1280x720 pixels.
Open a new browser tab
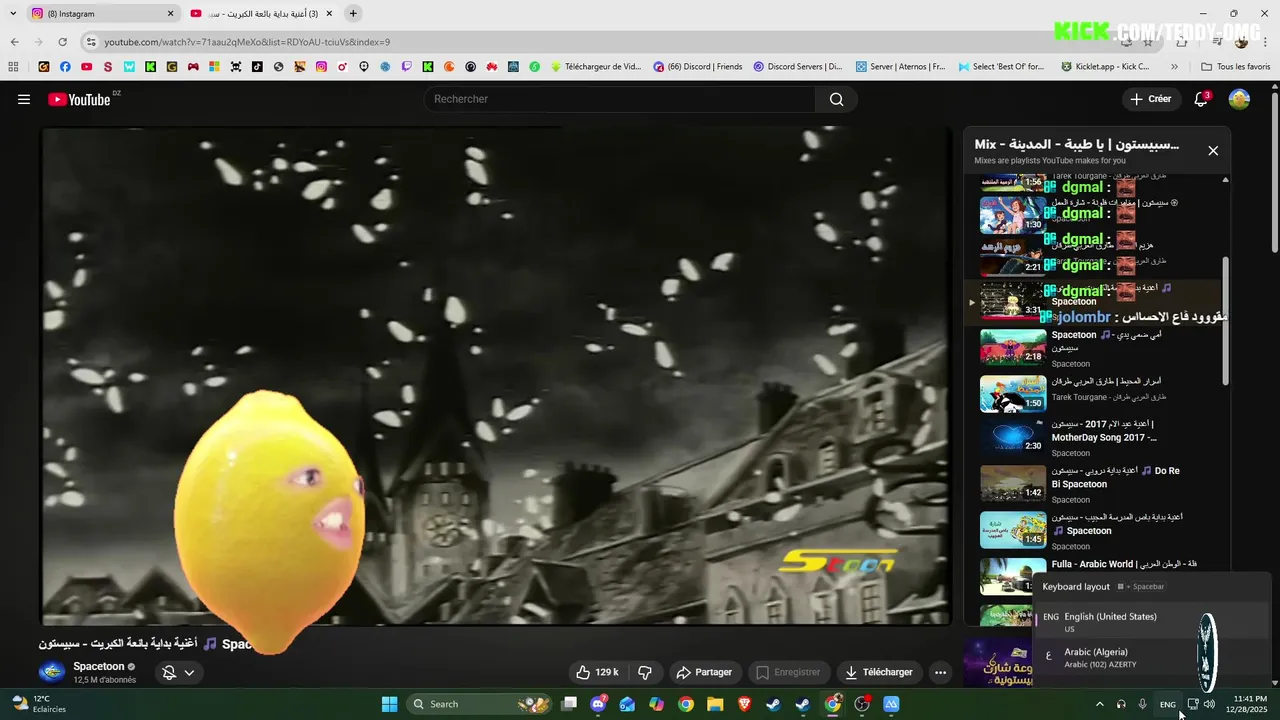click(x=353, y=14)
